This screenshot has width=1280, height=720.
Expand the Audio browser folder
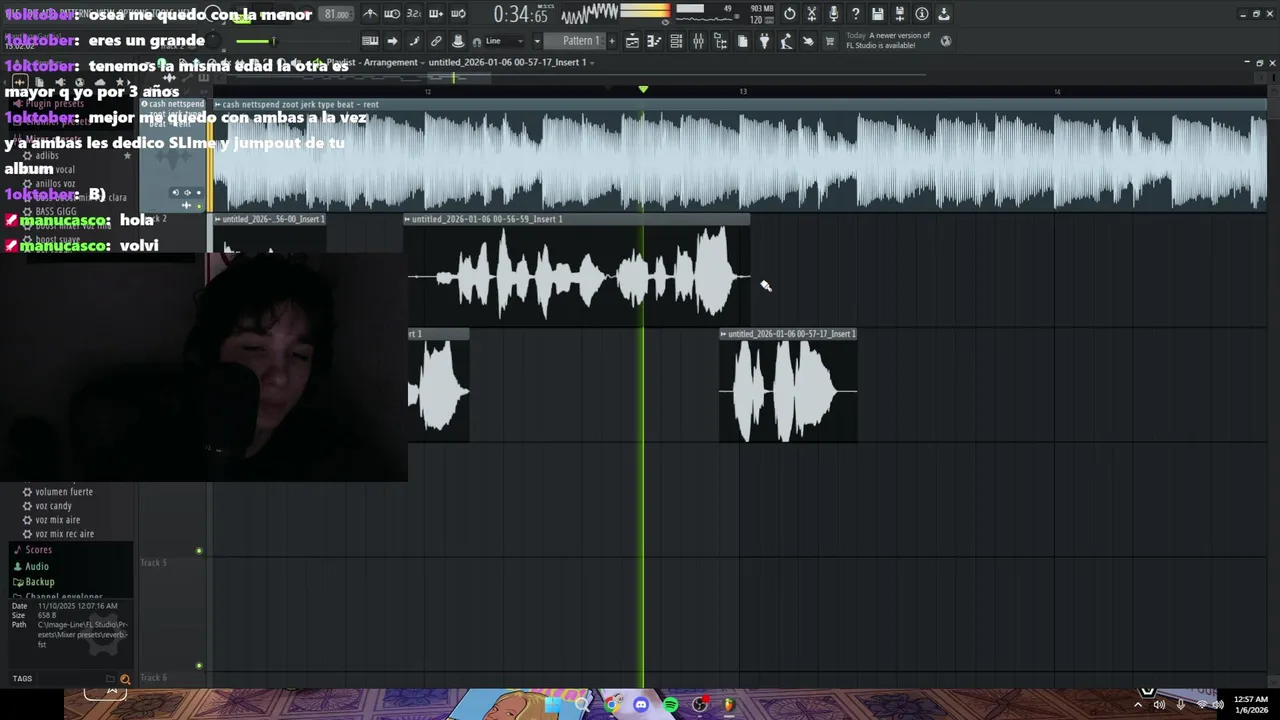[x=36, y=566]
